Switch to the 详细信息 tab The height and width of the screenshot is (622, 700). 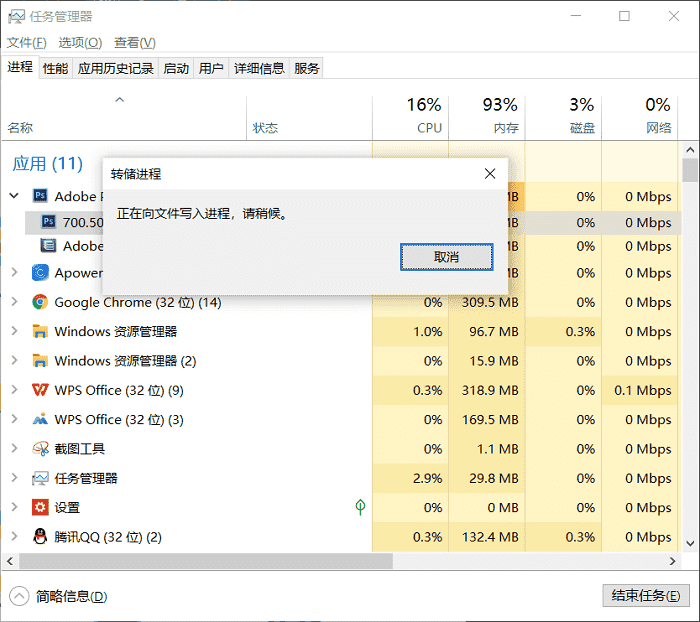(259, 68)
